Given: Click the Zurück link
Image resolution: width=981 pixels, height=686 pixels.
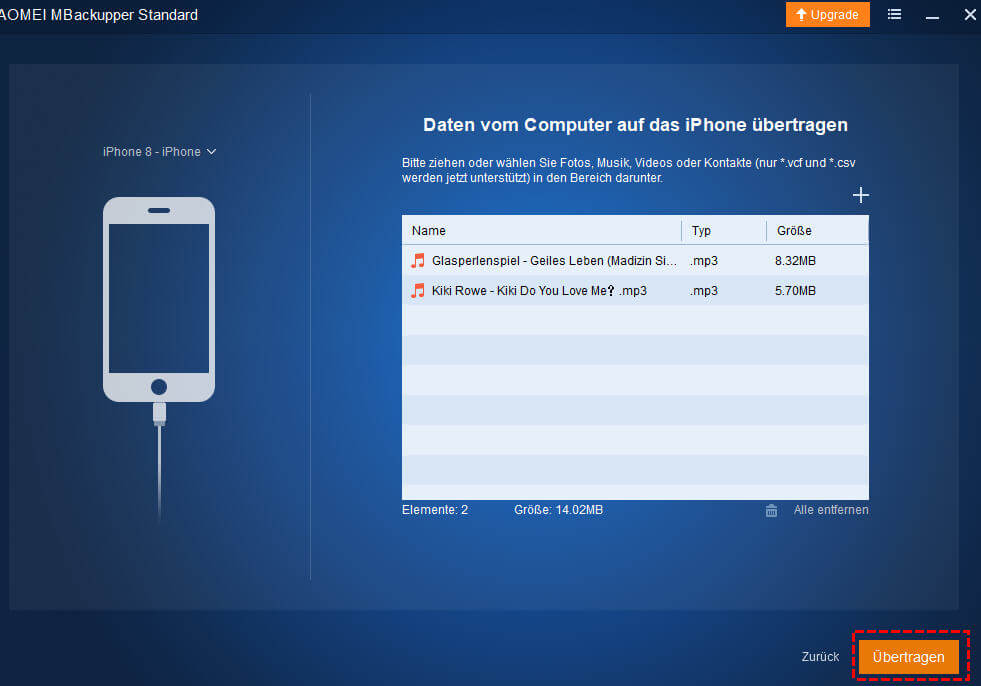Looking at the screenshot, I should tap(820, 657).
